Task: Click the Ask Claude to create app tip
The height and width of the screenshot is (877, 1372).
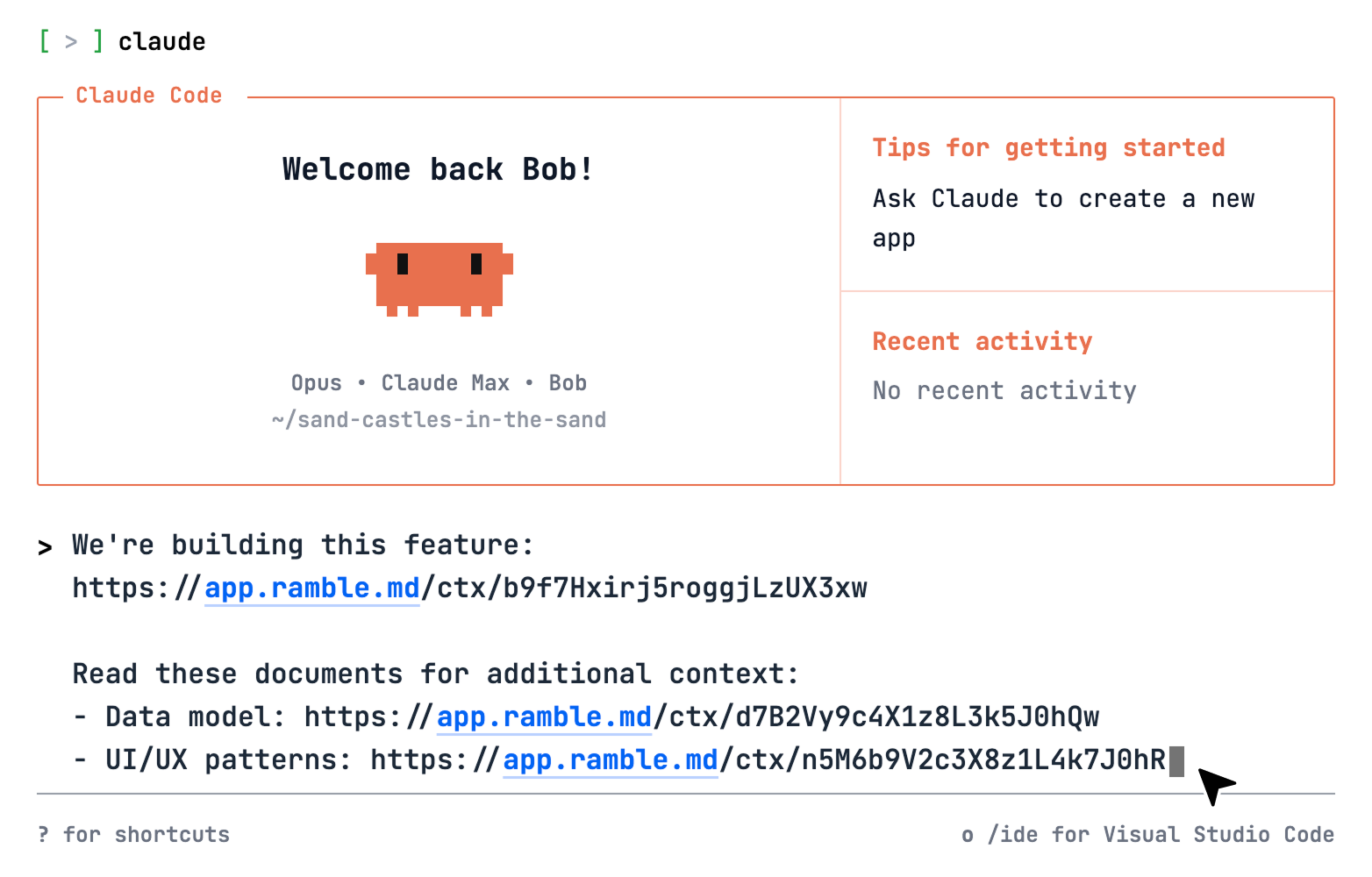Action: [1062, 217]
